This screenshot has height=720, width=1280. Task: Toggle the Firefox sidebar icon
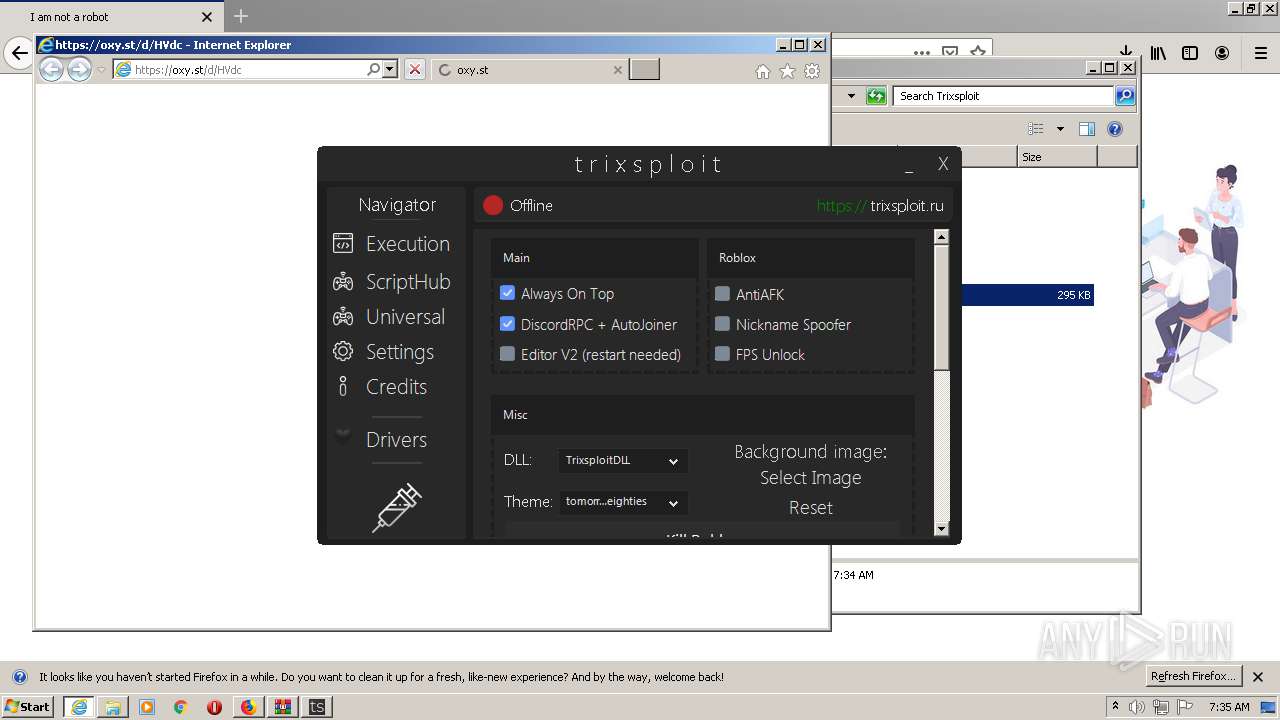coord(1190,53)
